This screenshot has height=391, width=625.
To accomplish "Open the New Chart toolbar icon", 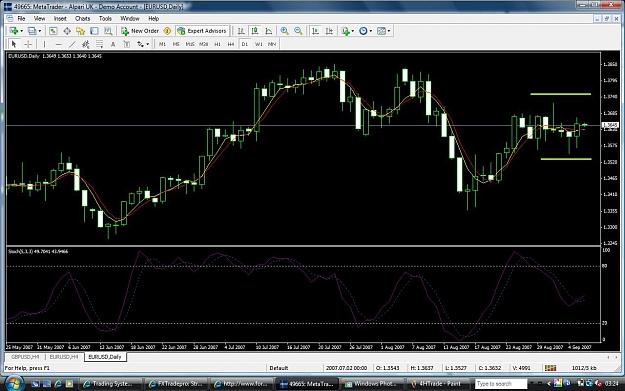I will [x=14, y=31].
